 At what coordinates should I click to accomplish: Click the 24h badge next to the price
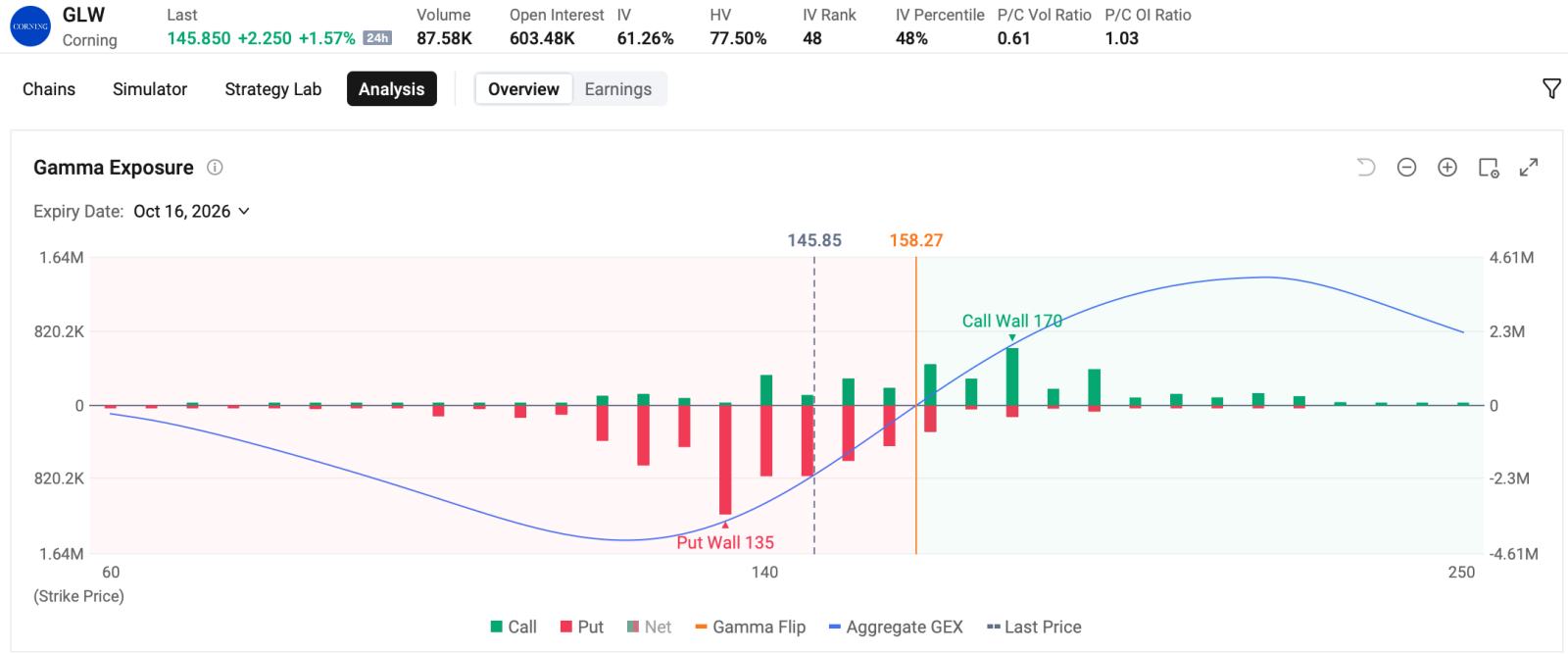[x=377, y=38]
